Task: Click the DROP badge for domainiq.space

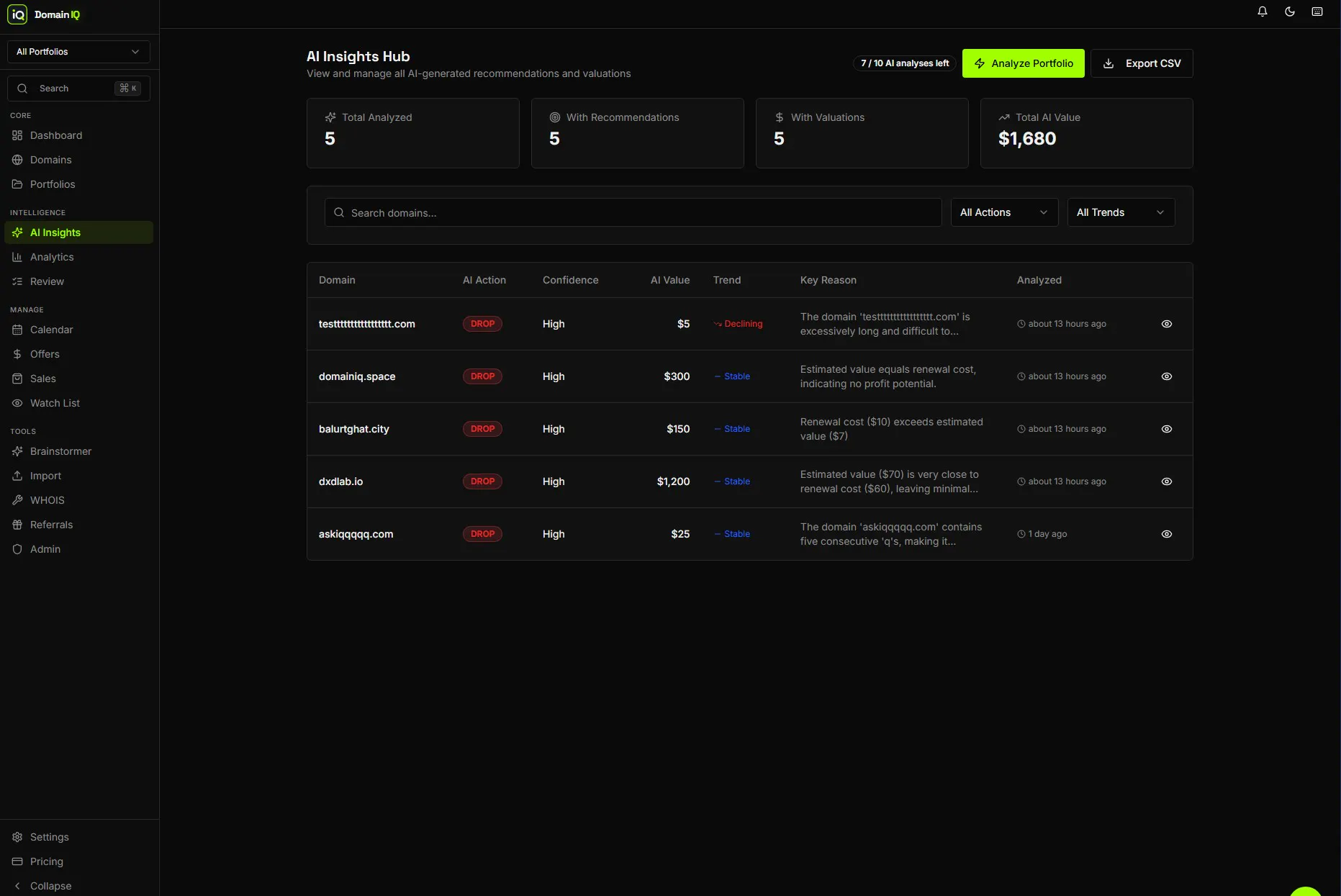Action: [x=482, y=376]
